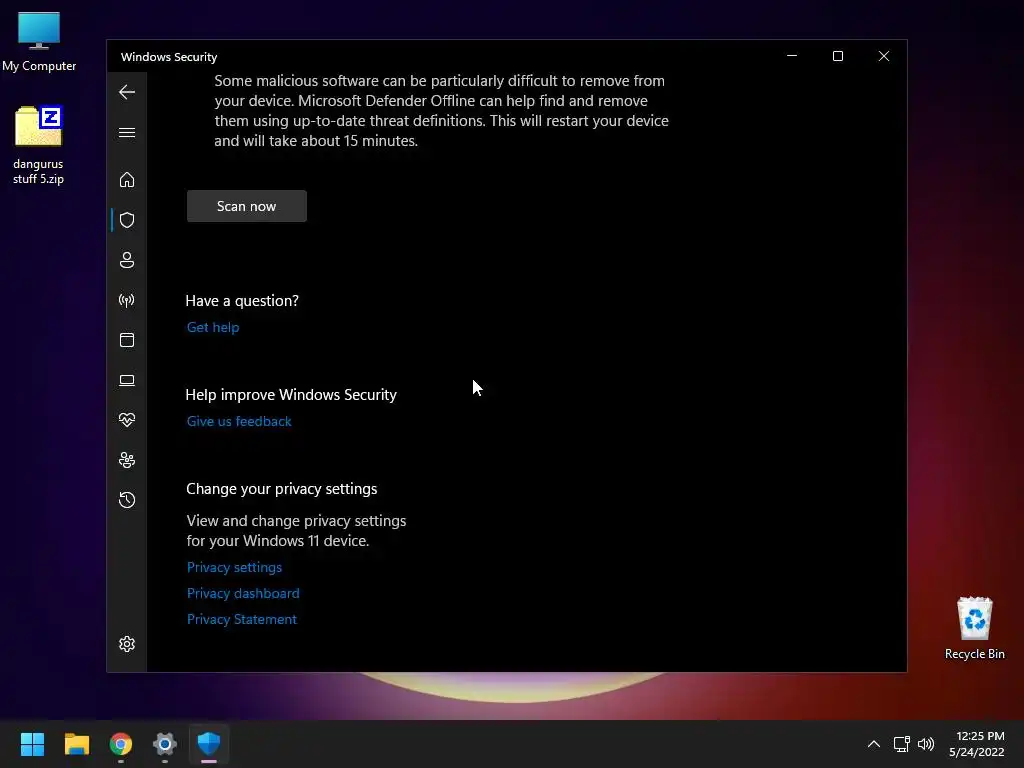
Task: Open Settings app from the taskbar
Action: [x=165, y=744]
